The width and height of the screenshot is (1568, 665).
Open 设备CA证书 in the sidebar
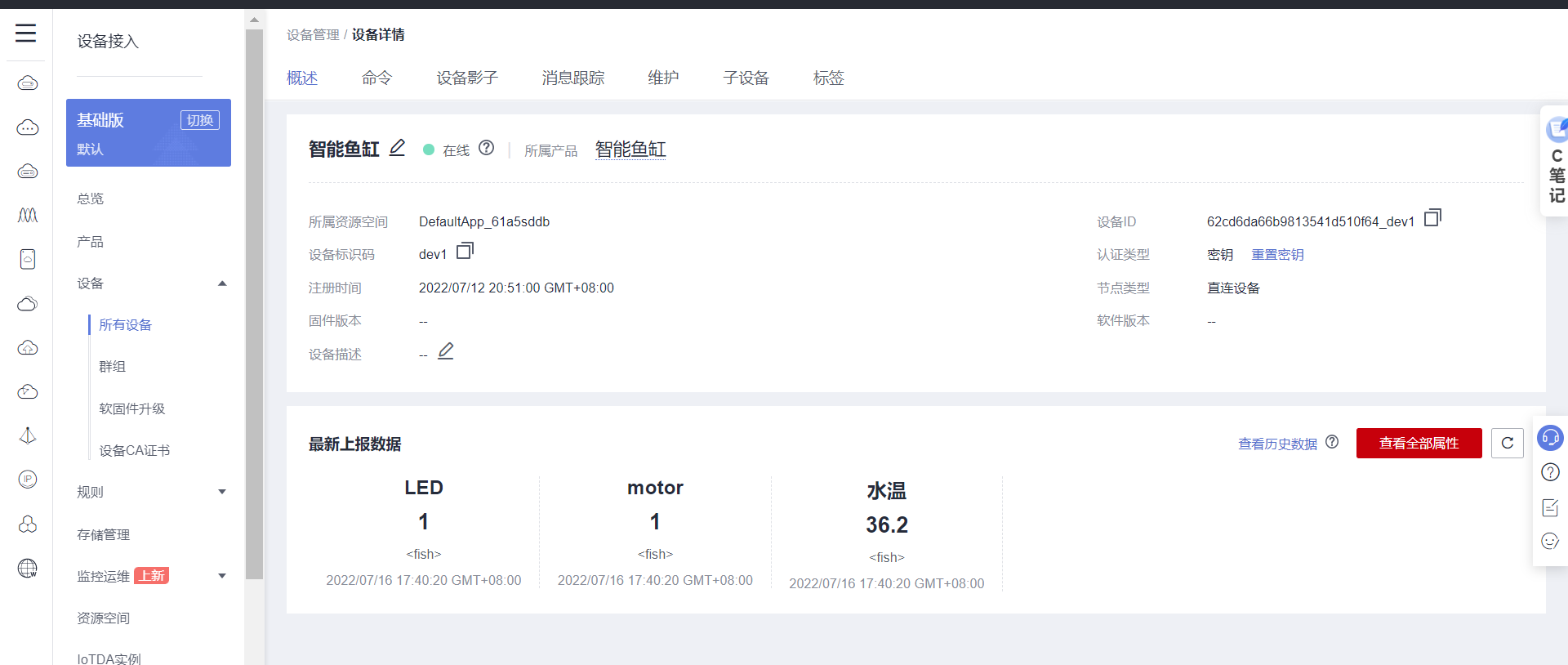point(135,451)
